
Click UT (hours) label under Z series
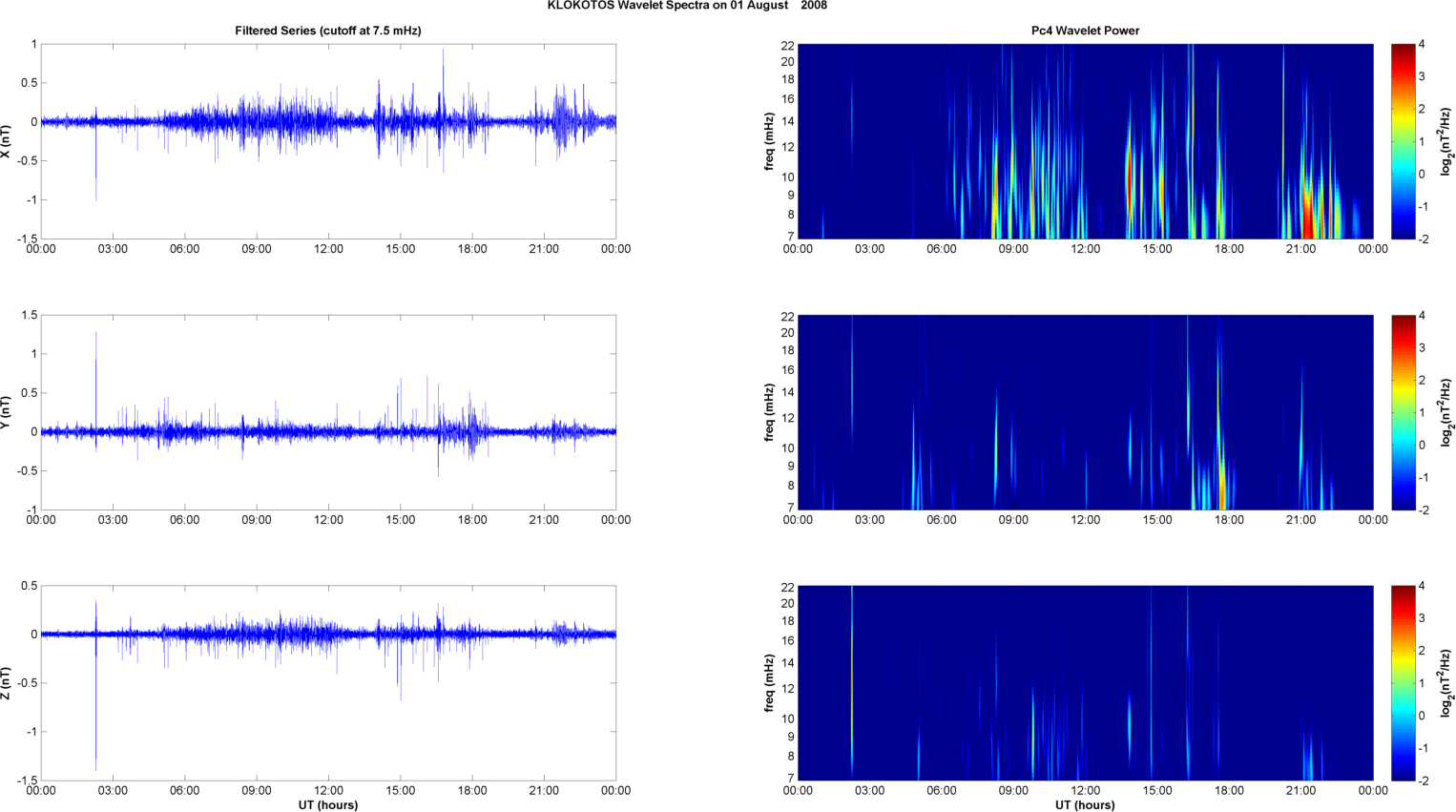tap(327, 804)
